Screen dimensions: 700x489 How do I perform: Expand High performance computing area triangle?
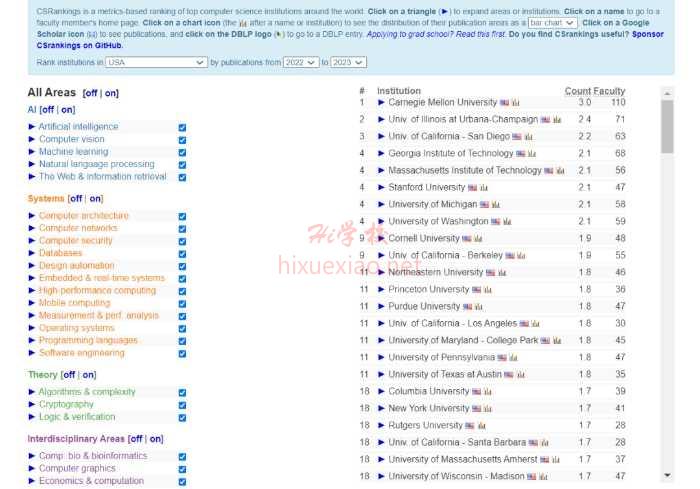tap(32, 290)
